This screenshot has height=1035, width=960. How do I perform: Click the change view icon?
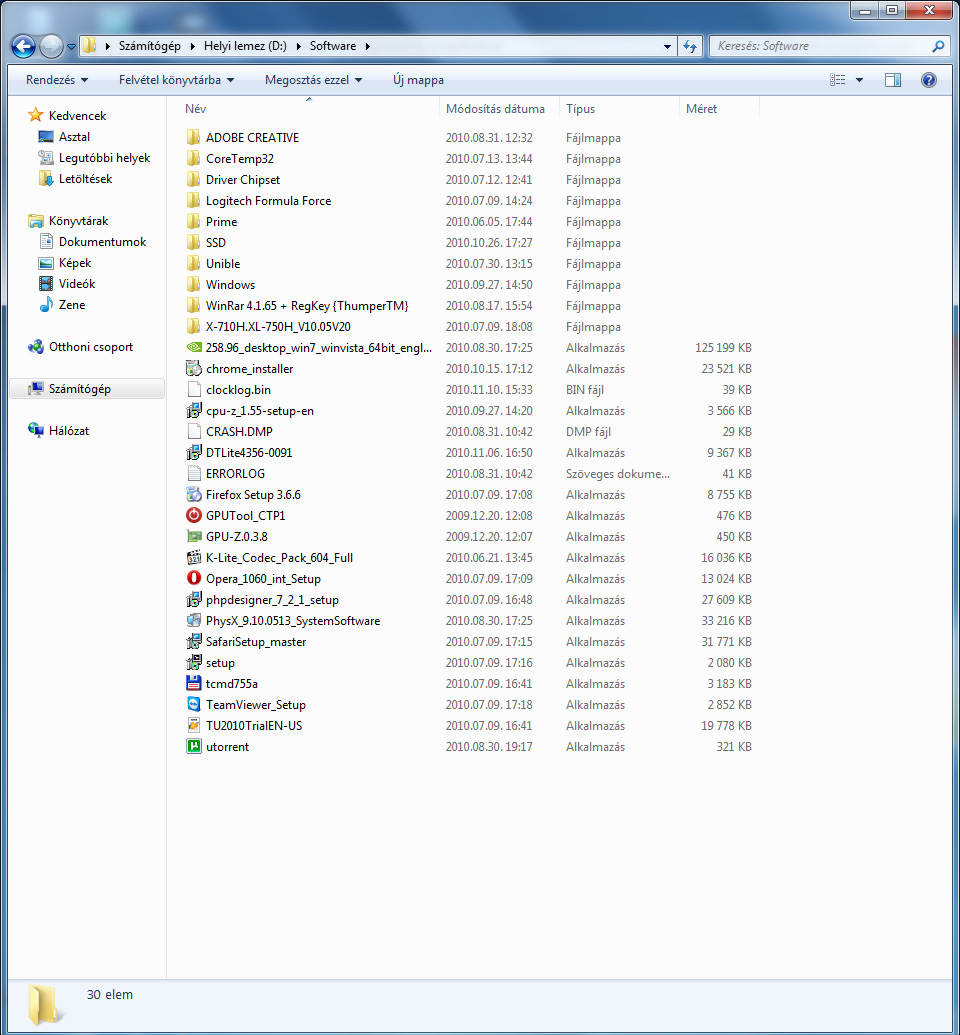tap(838, 80)
